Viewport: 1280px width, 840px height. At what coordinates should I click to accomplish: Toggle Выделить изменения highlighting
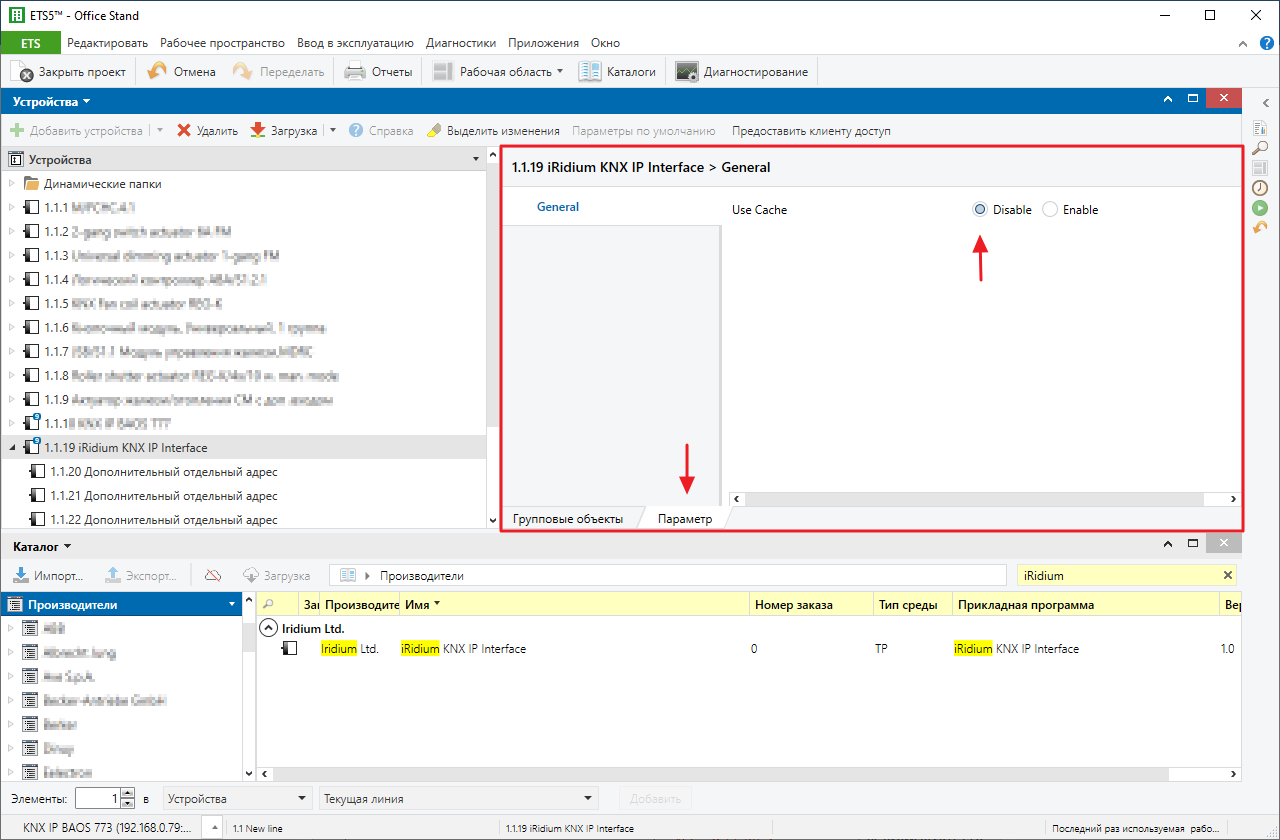point(492,130)
